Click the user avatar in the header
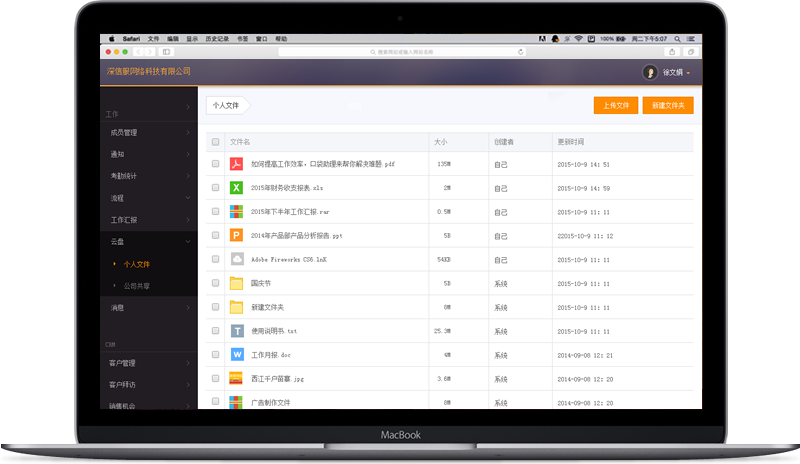This screenshot has width=800, height=464. click(650, 72)
